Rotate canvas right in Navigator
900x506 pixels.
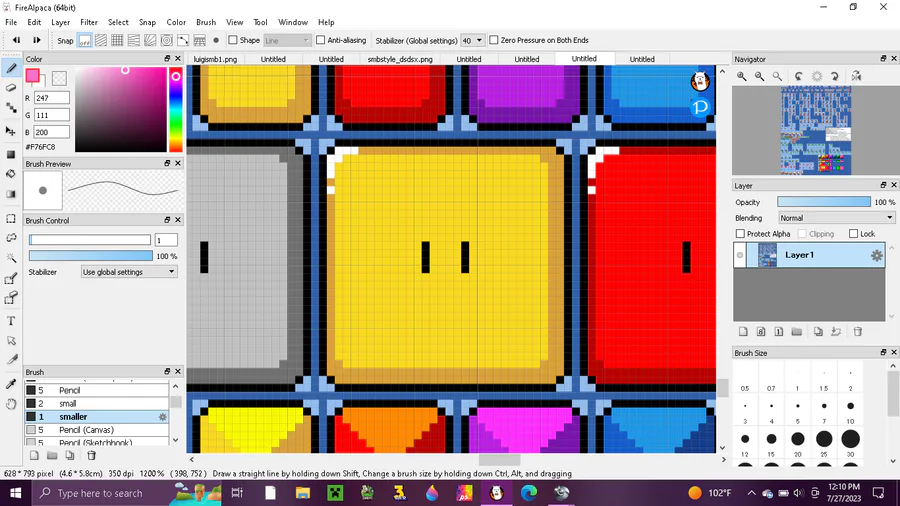click(835, 76)
